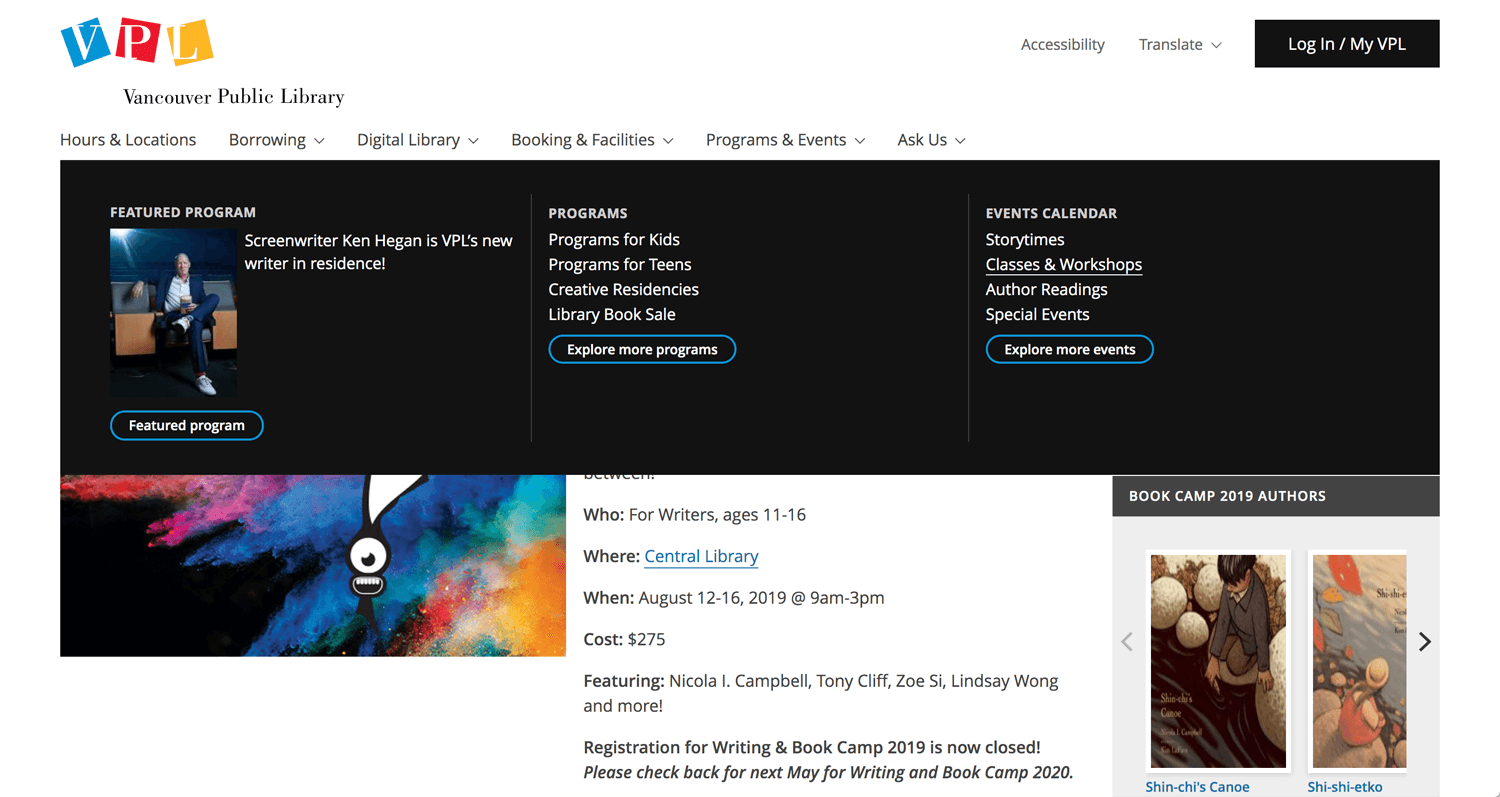Click the 'When: August 12-16, 2019' text
Image resolution: width=1500 pixels, height=797 pixels.
click(x=734, y=598)
